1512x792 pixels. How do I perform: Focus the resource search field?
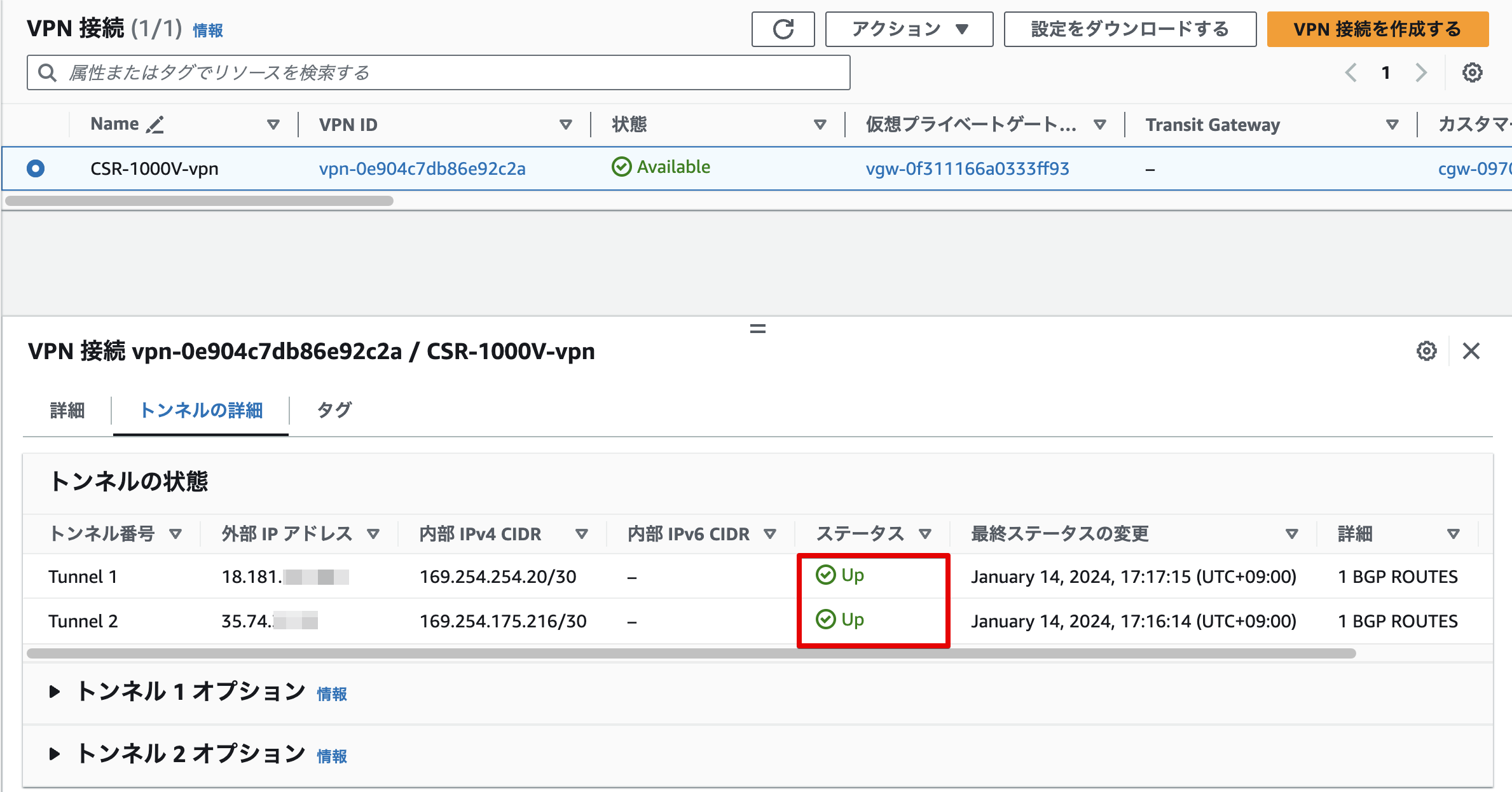click(x=439, y=73)
